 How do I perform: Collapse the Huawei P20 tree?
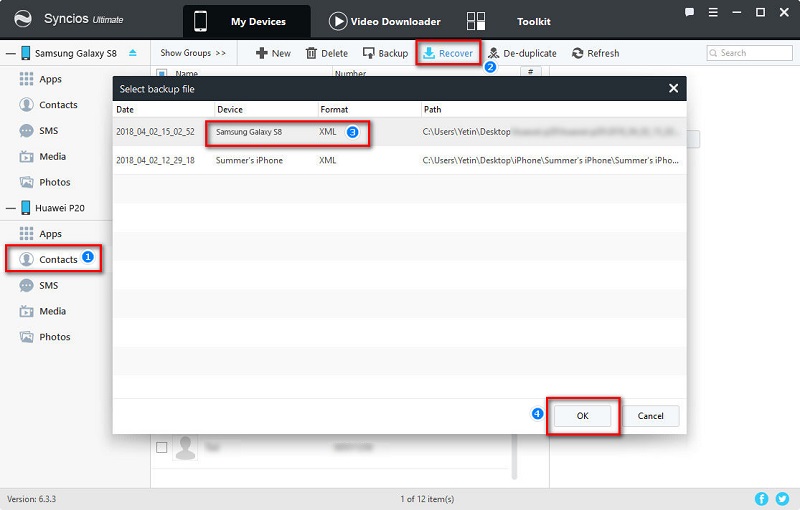click(11, 208)
